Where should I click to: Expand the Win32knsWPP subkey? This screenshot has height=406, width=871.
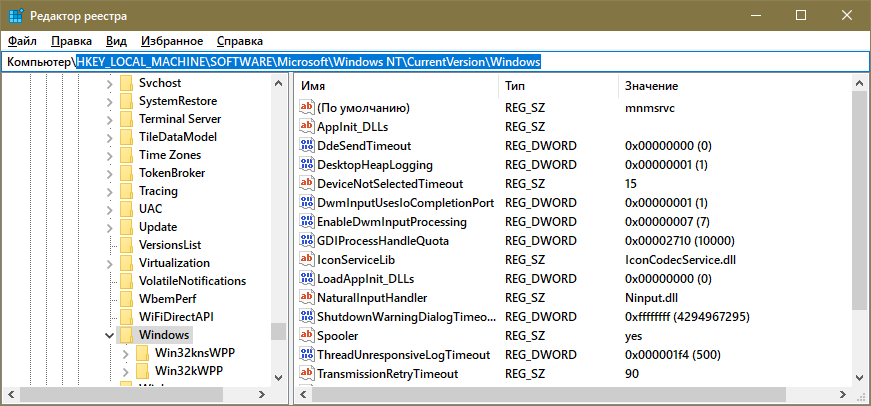[125, 353]
